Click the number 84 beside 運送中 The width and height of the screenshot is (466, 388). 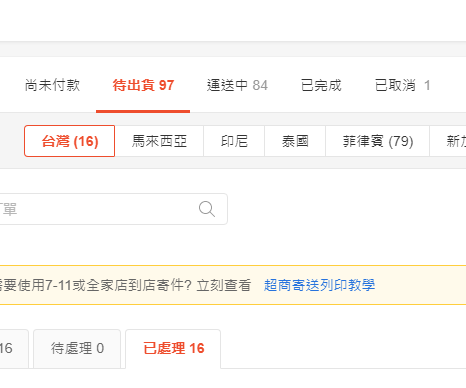click(x=260, y=86)
